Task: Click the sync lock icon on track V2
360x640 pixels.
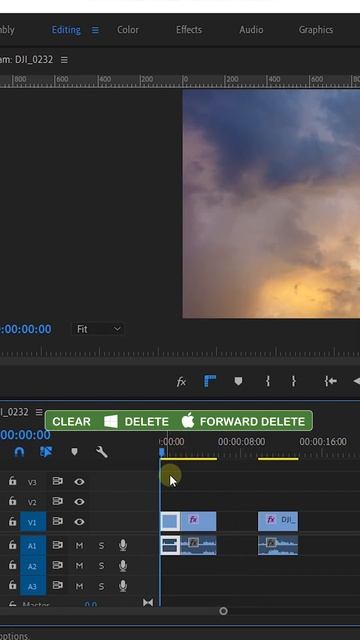Action: click(58, 501)
